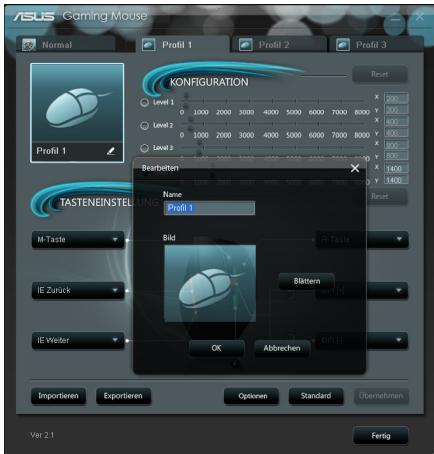Click the Übernehmen button
The width and height of the screenshot is (434, 454).
(381, 396)
